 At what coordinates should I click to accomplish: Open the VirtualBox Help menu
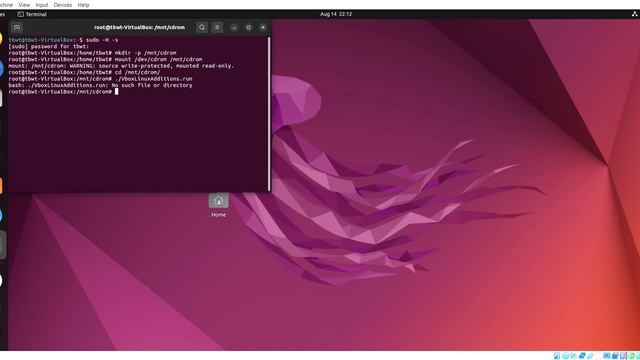(83, 5)
